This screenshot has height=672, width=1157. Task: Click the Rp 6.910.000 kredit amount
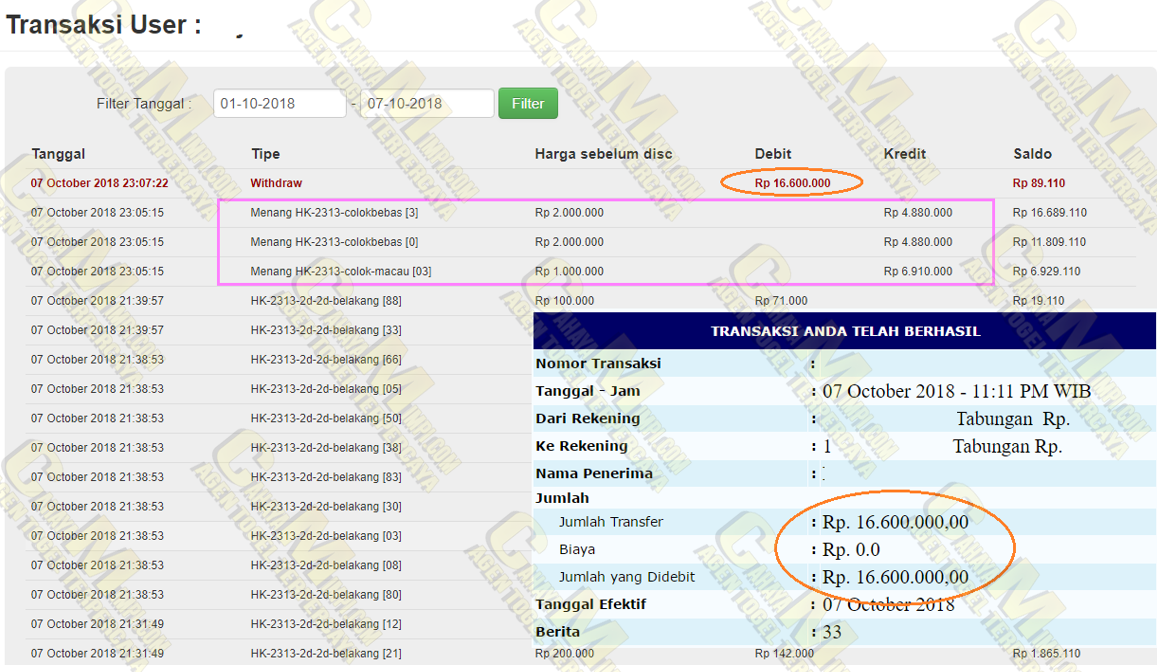pyautogui.click(x=917, y=271)
